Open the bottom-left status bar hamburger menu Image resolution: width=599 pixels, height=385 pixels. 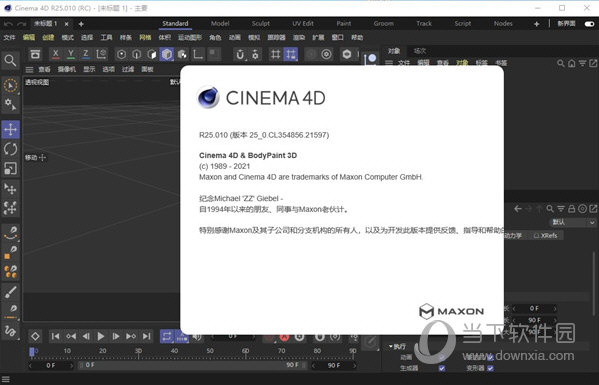pyautogui.click(x=6, y=379)
